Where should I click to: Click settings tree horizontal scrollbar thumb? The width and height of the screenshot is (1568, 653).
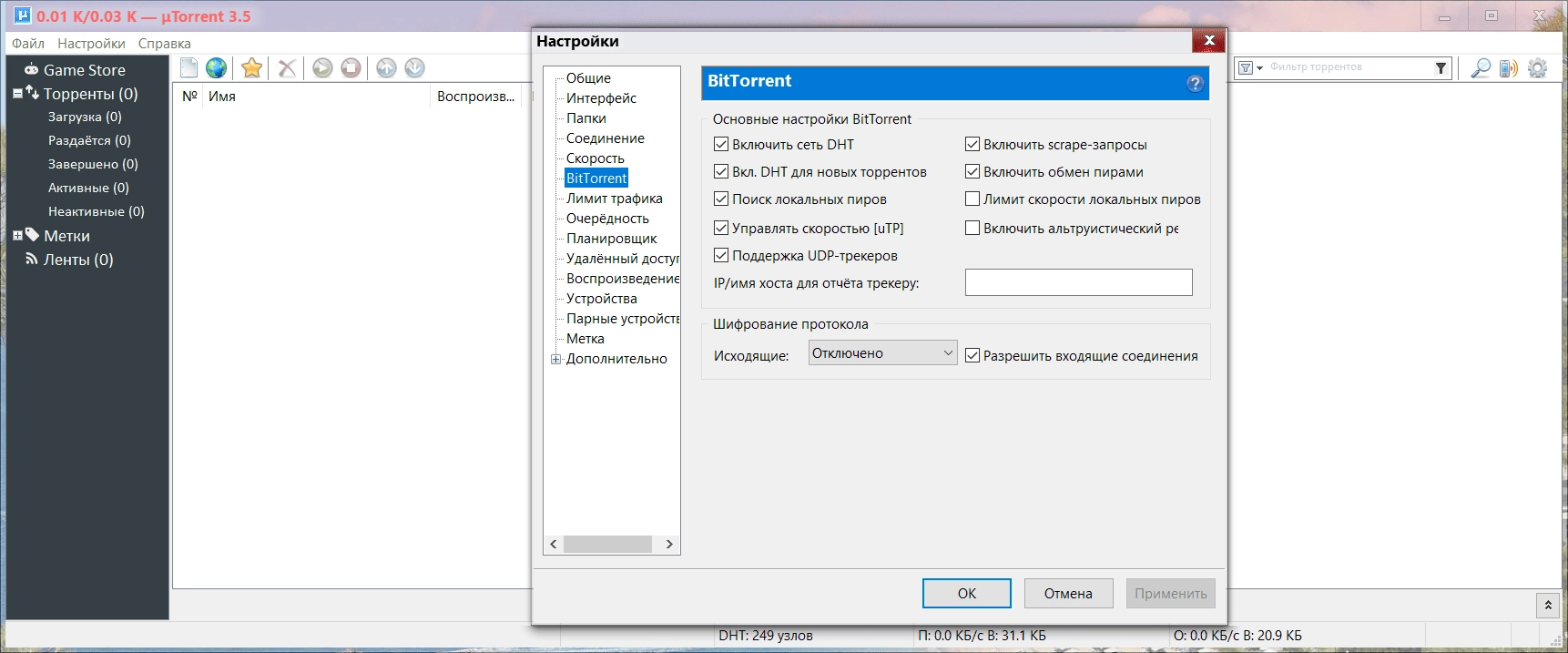607,544
